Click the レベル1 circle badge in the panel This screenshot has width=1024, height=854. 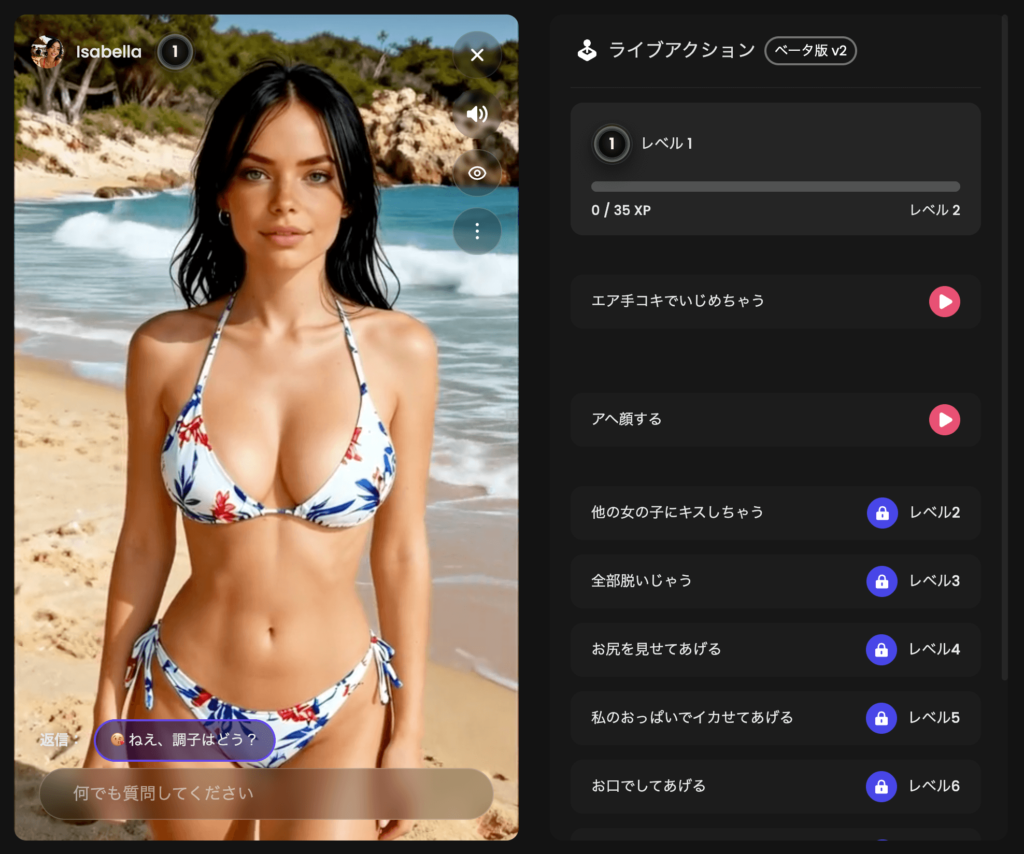click(613, 143)
